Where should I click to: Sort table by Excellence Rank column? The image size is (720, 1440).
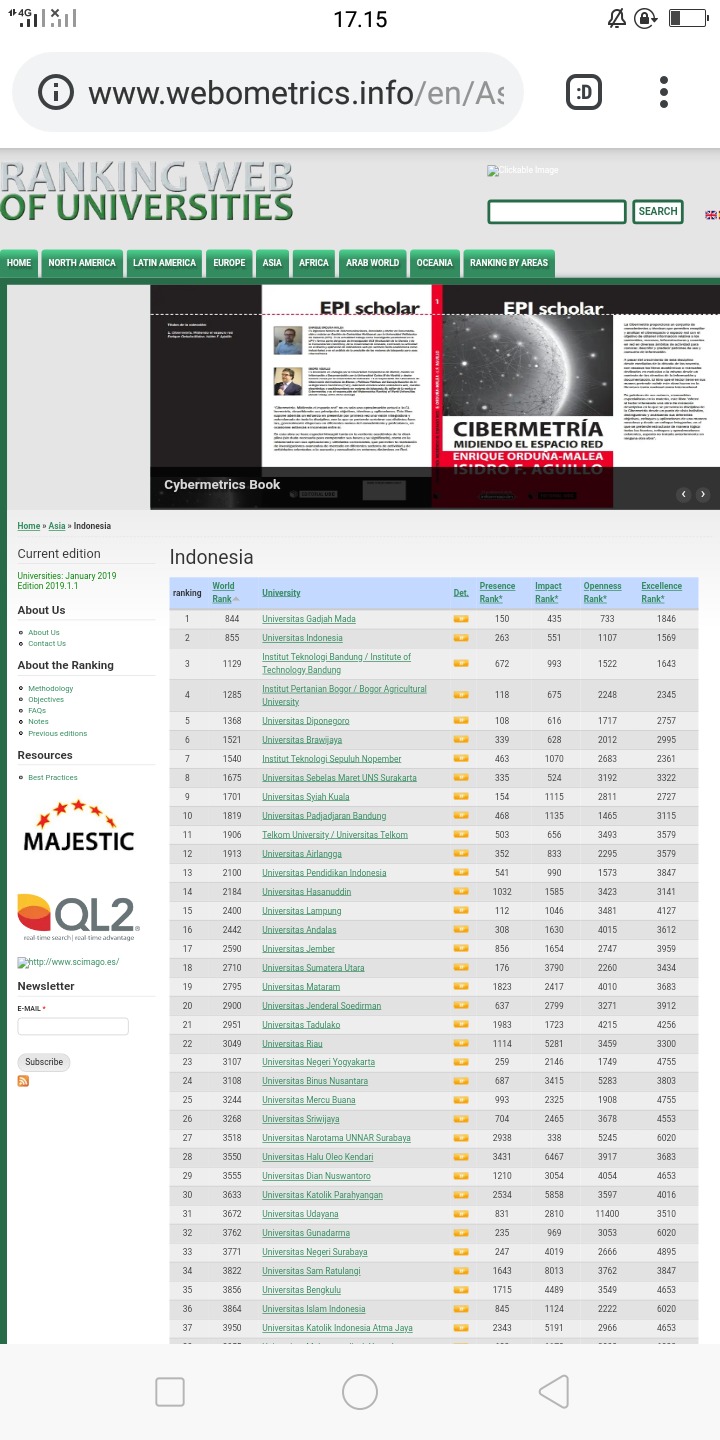point(661,592)
